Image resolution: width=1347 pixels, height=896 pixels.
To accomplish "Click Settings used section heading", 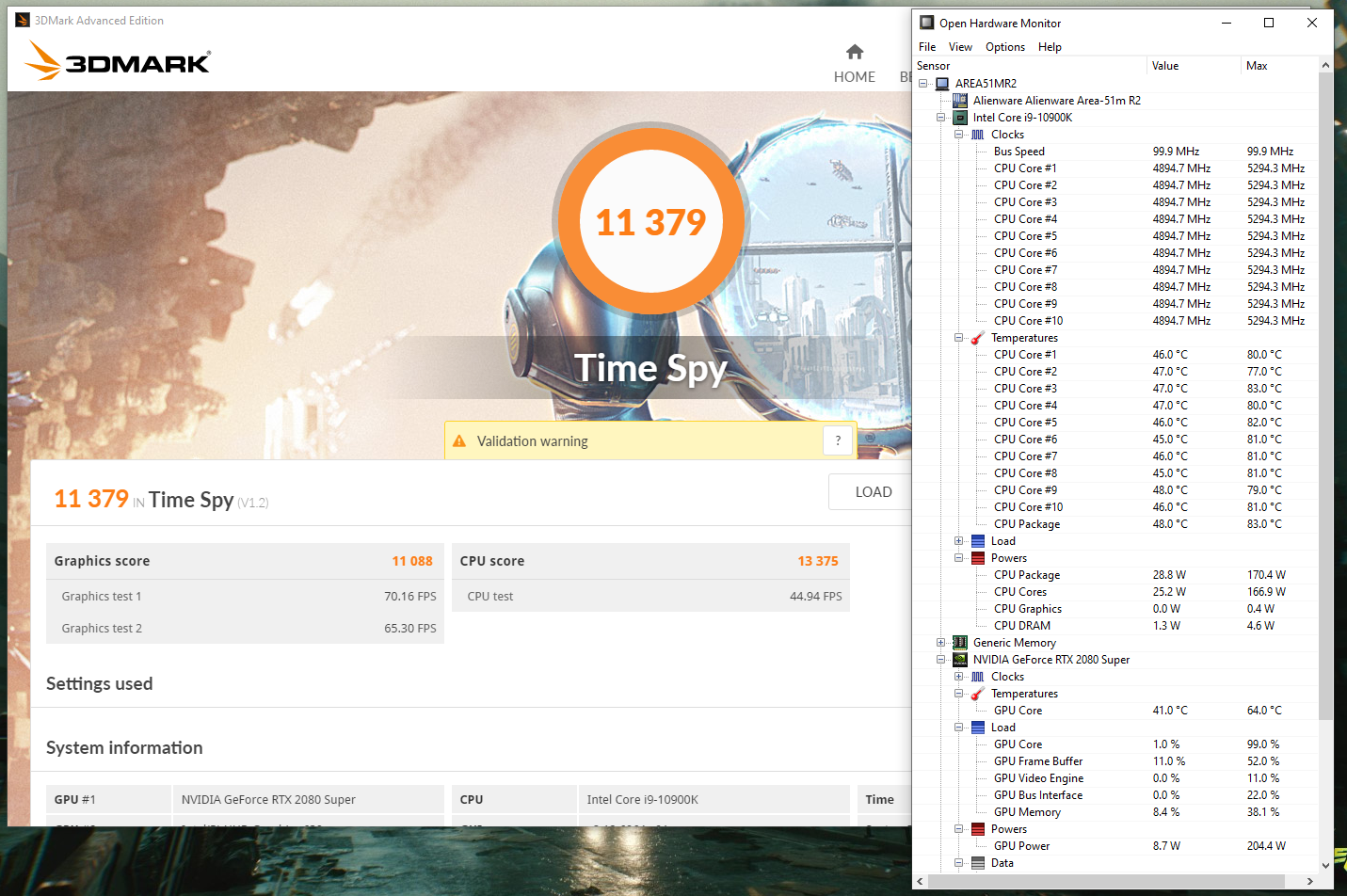I will tap(100, 684).
